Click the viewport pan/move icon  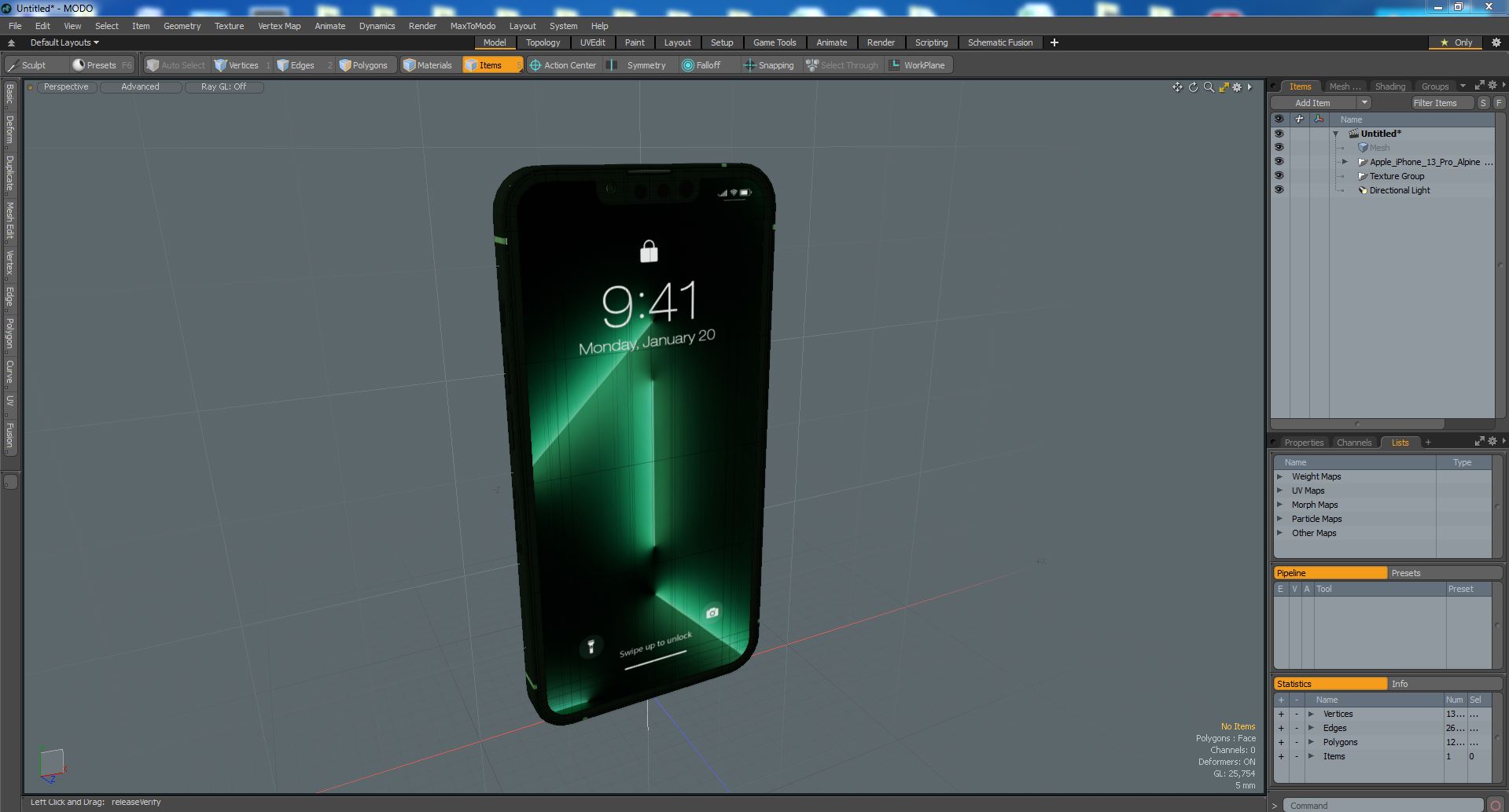(1177, 87)
